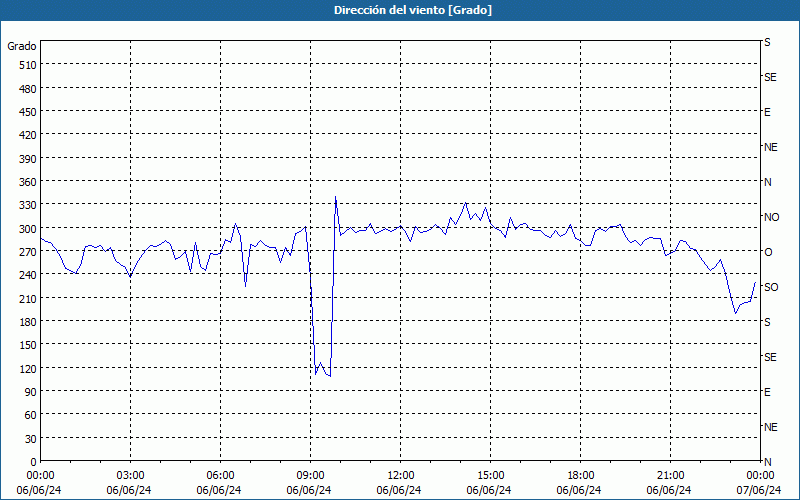Pick the 'NE' compass label at 390 level
The height and width of the screenshot is (500, 800).
(770, 147)
